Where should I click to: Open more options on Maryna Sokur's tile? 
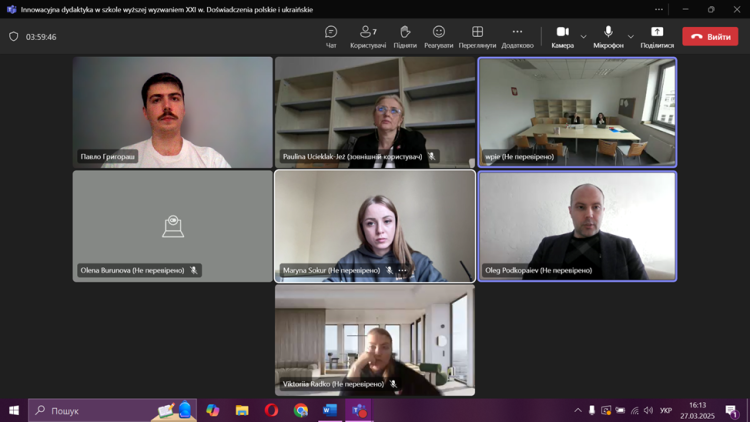pyautogui.click(x=403, y=270)
